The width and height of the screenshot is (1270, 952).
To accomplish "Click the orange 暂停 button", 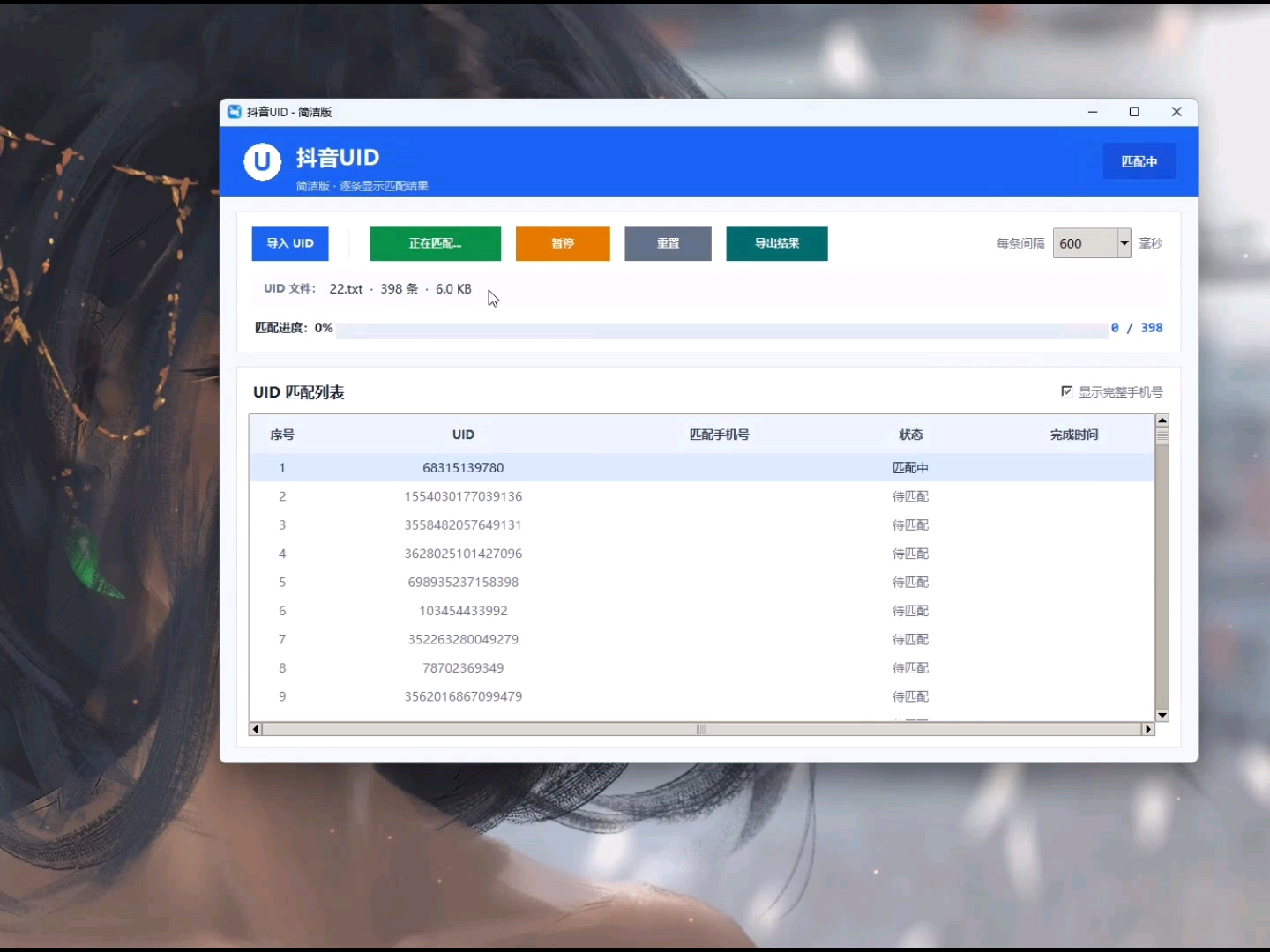I will (x=563, y=243).
